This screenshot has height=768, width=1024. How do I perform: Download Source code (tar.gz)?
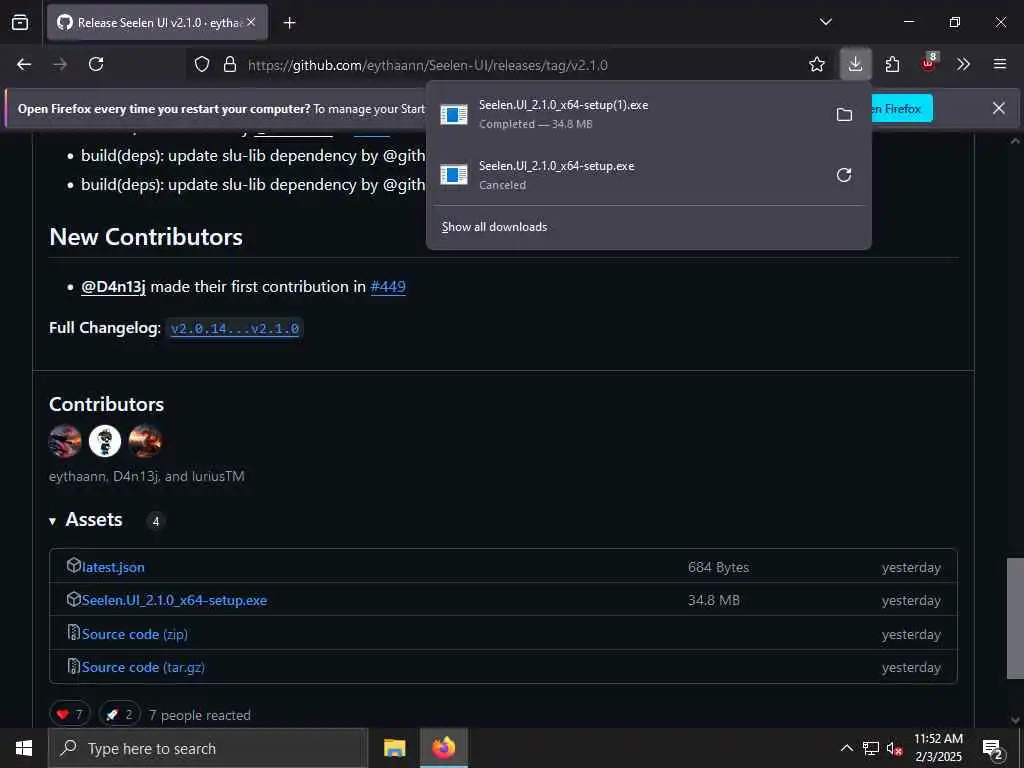(143, 667)
